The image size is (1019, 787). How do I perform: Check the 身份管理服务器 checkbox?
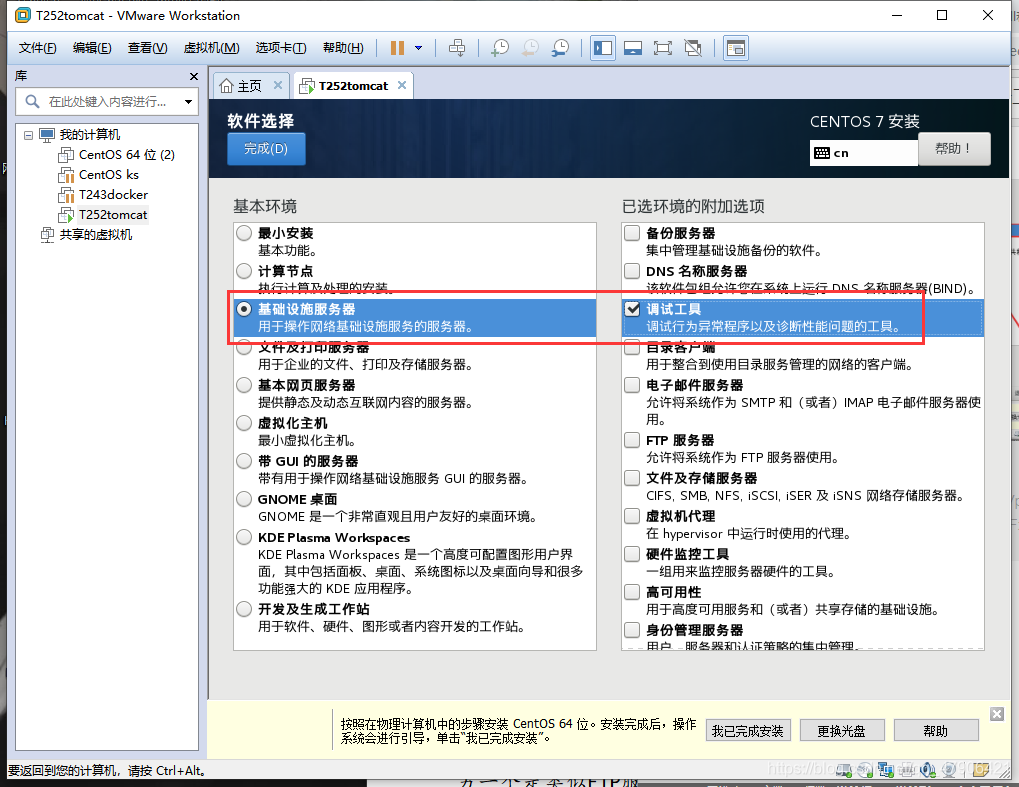pos(632,630)
